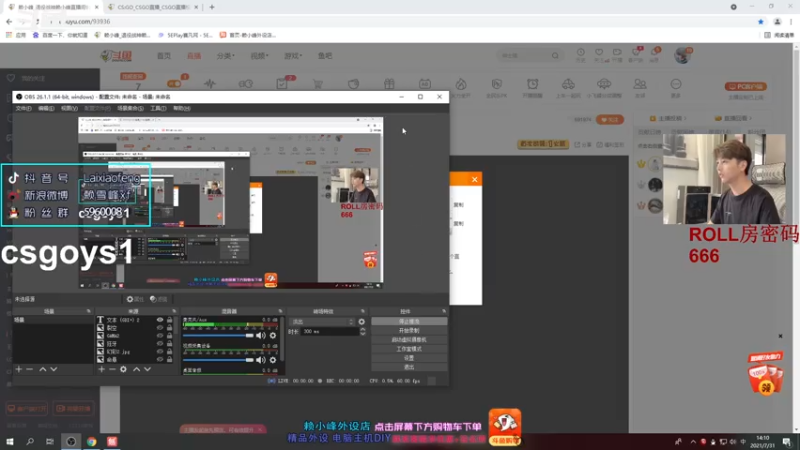Select the scene entry in scenes list
This screenshot has width=800, height=450.
click(53, 320)
